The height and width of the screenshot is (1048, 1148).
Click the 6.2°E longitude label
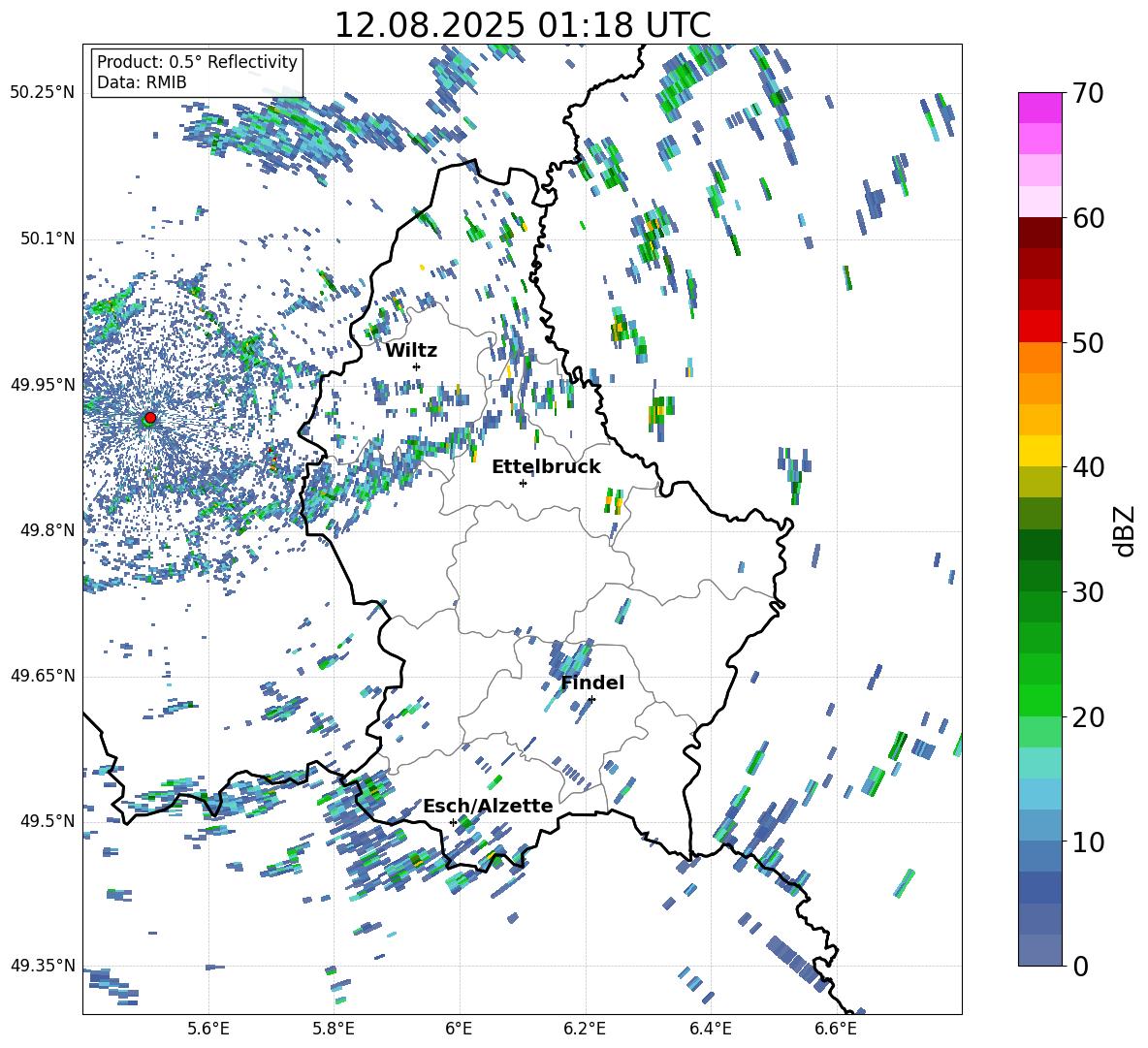pos(585,1029)
